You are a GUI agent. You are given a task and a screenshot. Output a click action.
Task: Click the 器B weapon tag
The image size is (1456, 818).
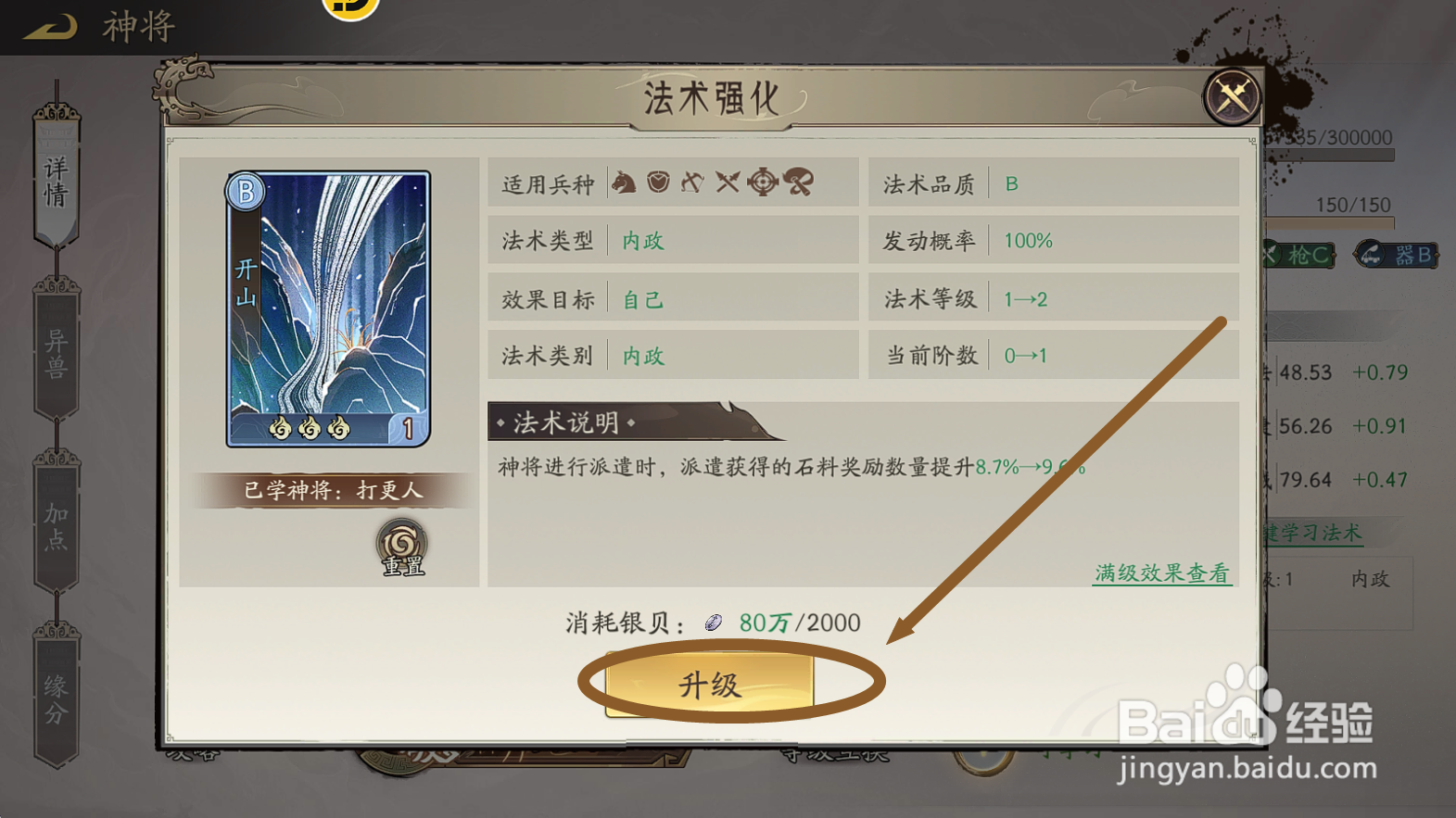tap(1397, 254)
